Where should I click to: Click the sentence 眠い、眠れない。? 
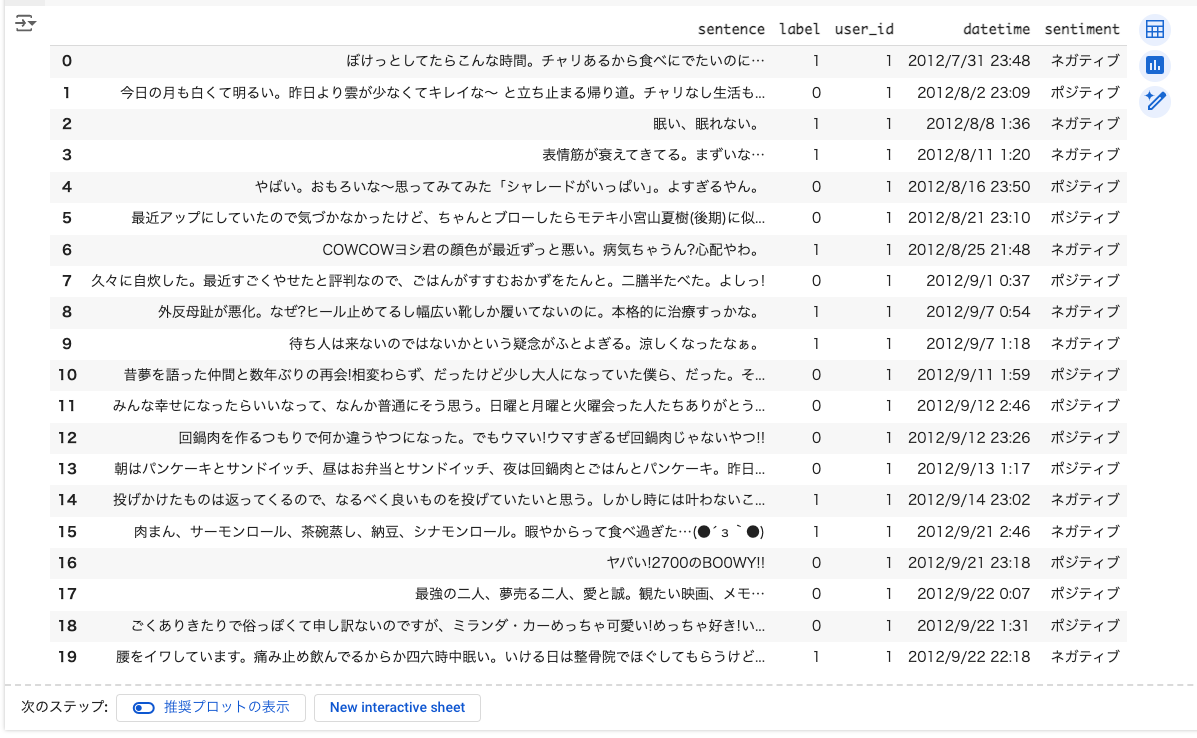coord(708,124)
